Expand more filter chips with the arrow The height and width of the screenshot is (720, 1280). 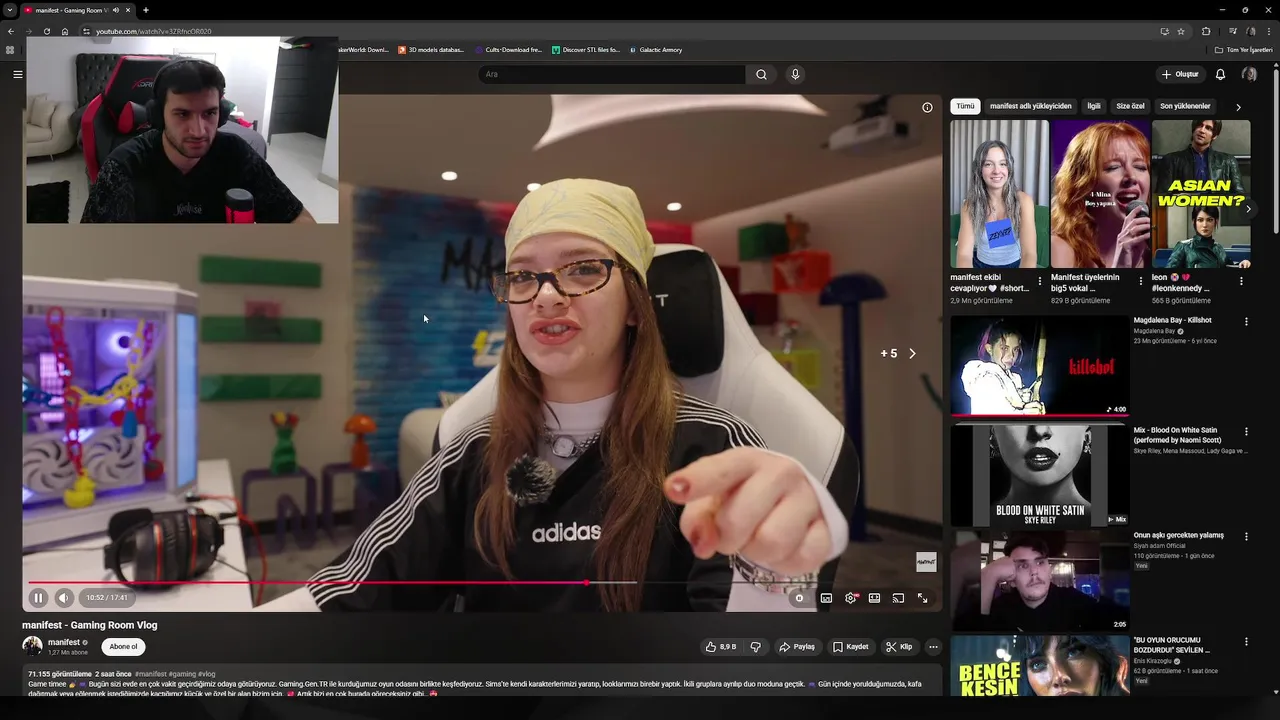pyautogui.click(x=1238, y=107)
